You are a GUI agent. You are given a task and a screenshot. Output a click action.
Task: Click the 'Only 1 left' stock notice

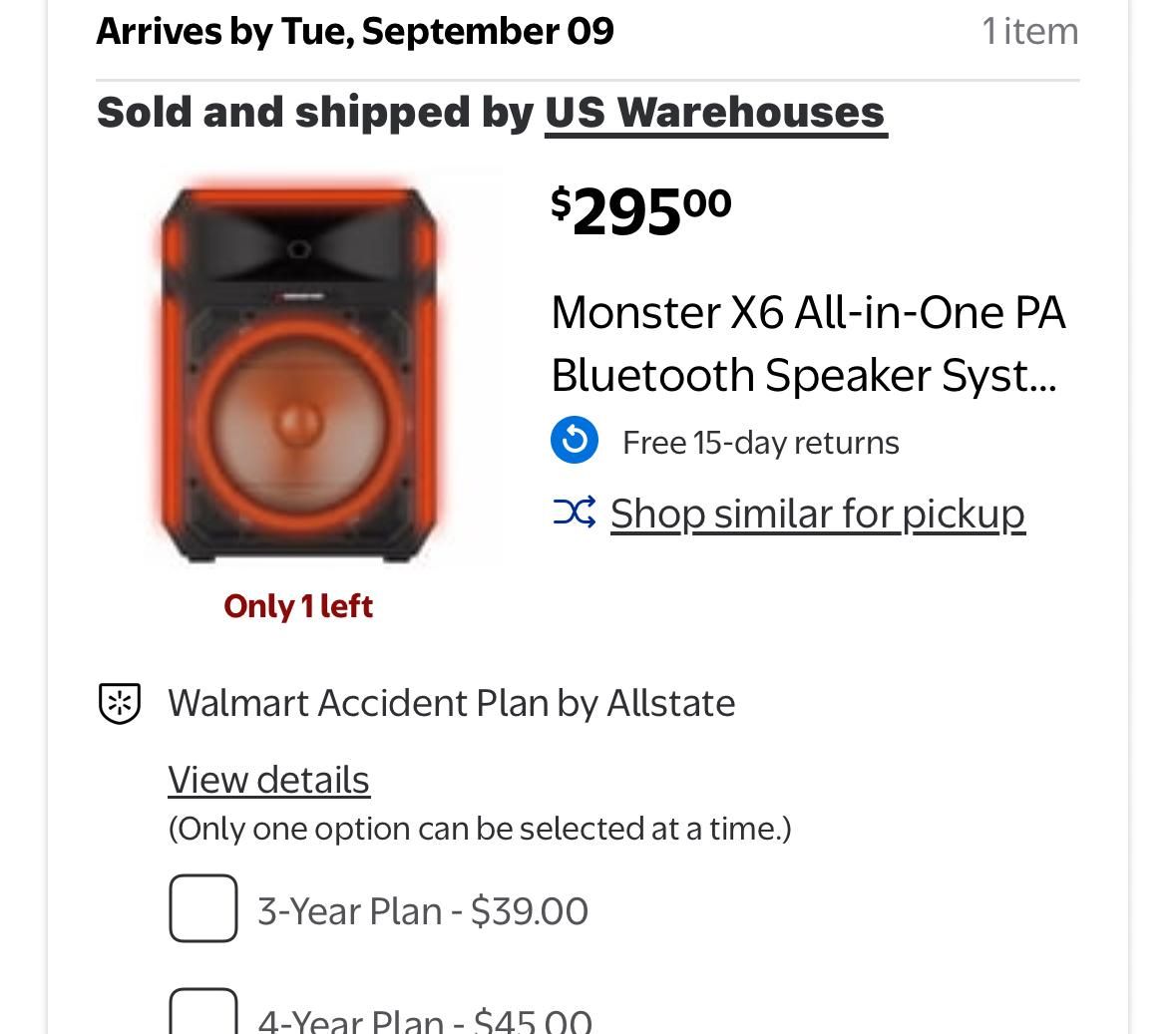(x=298, y=606)
